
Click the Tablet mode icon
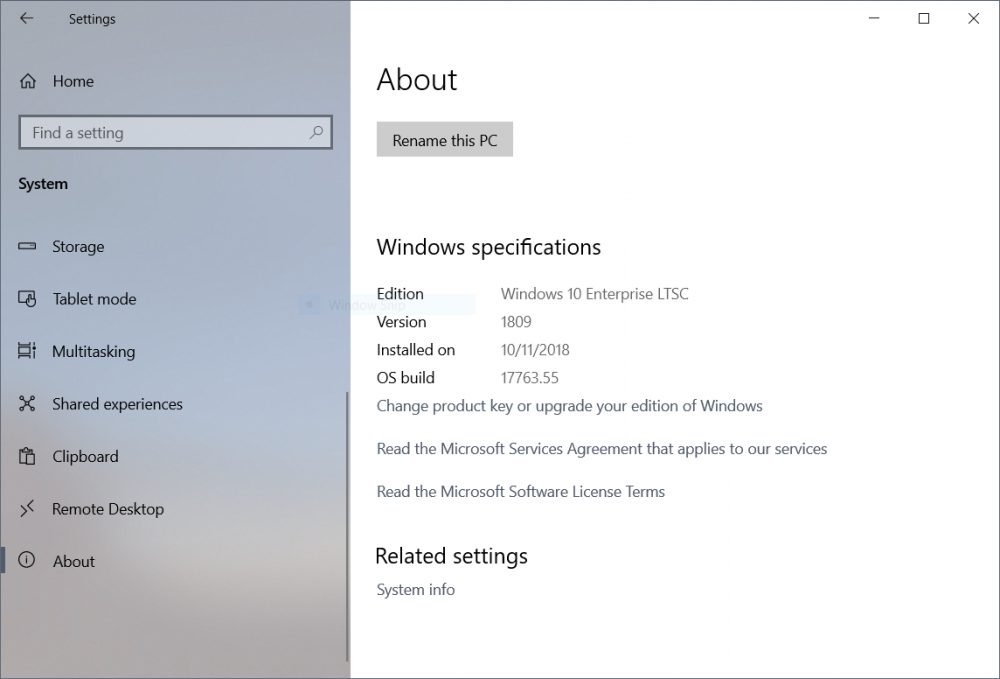click(27, 298)
